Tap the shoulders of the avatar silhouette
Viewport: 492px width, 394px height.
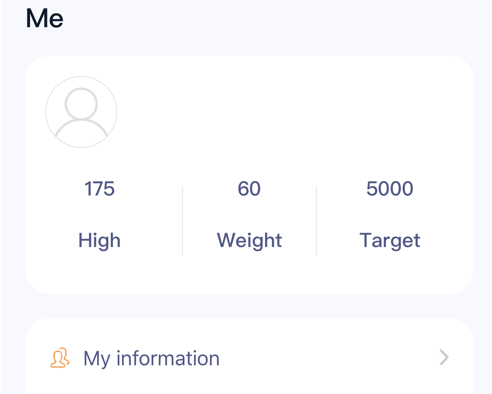click(x=81, y=129)
